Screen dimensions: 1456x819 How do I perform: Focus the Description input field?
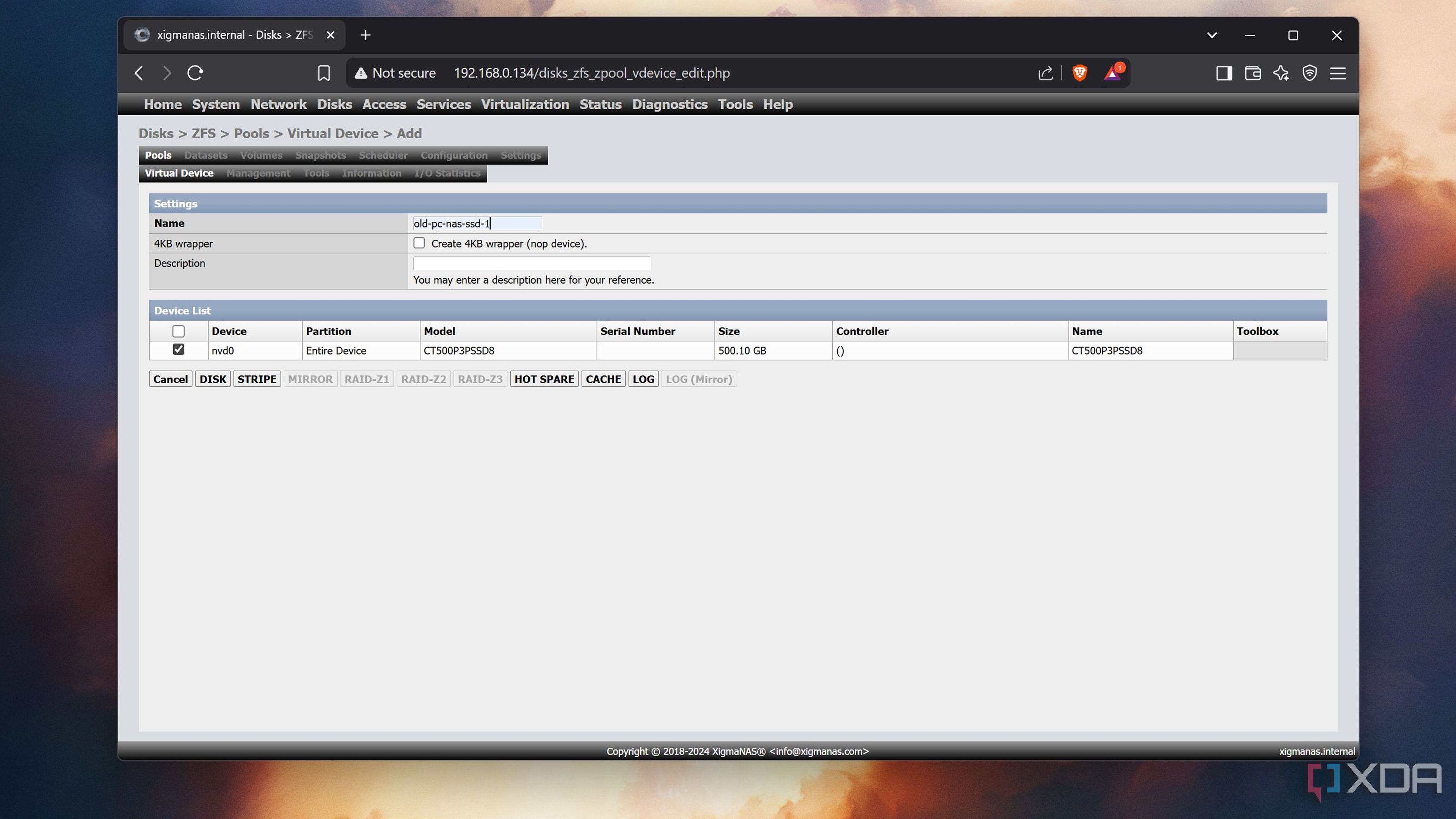point(532,264)
